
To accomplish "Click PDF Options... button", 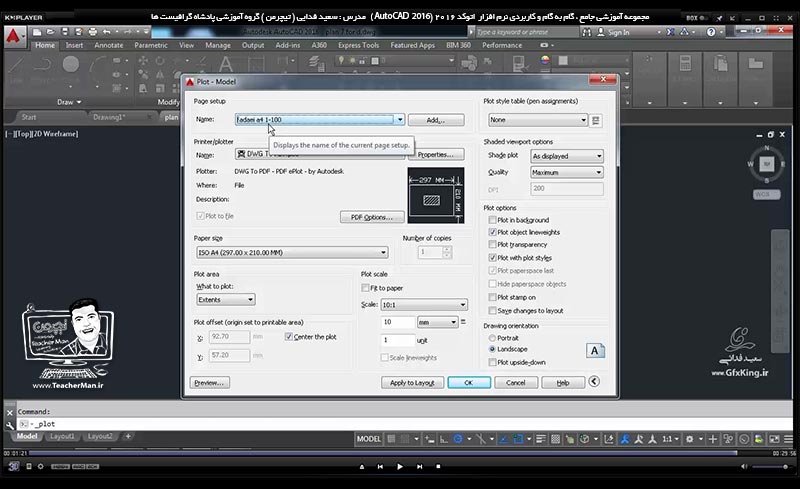I will click(x=372, y=217).
